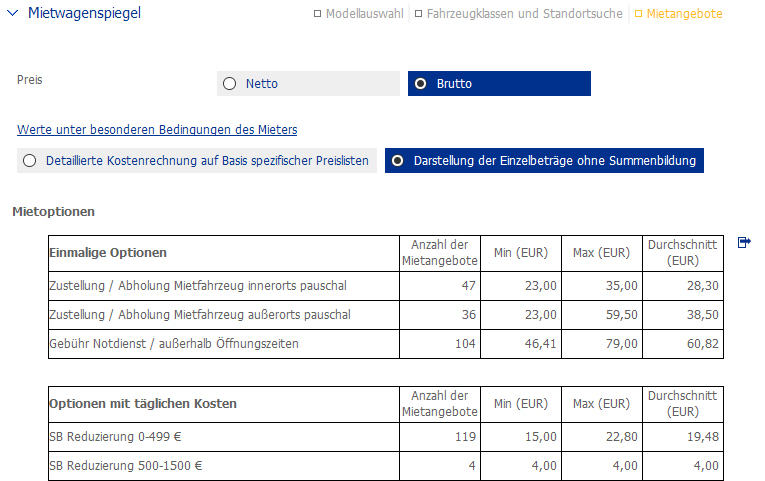Select the Zustellung außerorts pauschal row
Screen dimensions: 765x481
pos(200,315)
